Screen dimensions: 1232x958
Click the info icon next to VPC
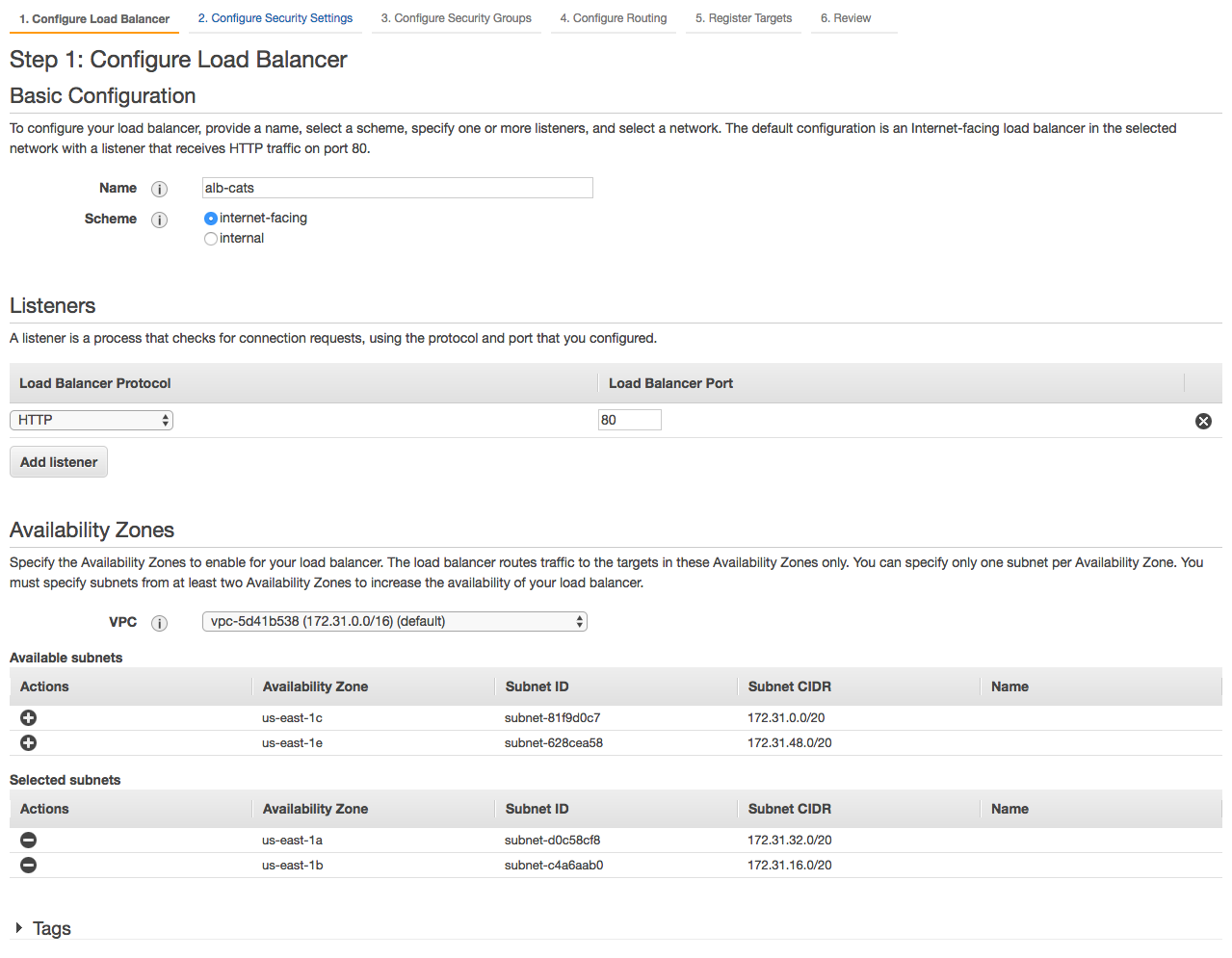click(x=160, y=623)
